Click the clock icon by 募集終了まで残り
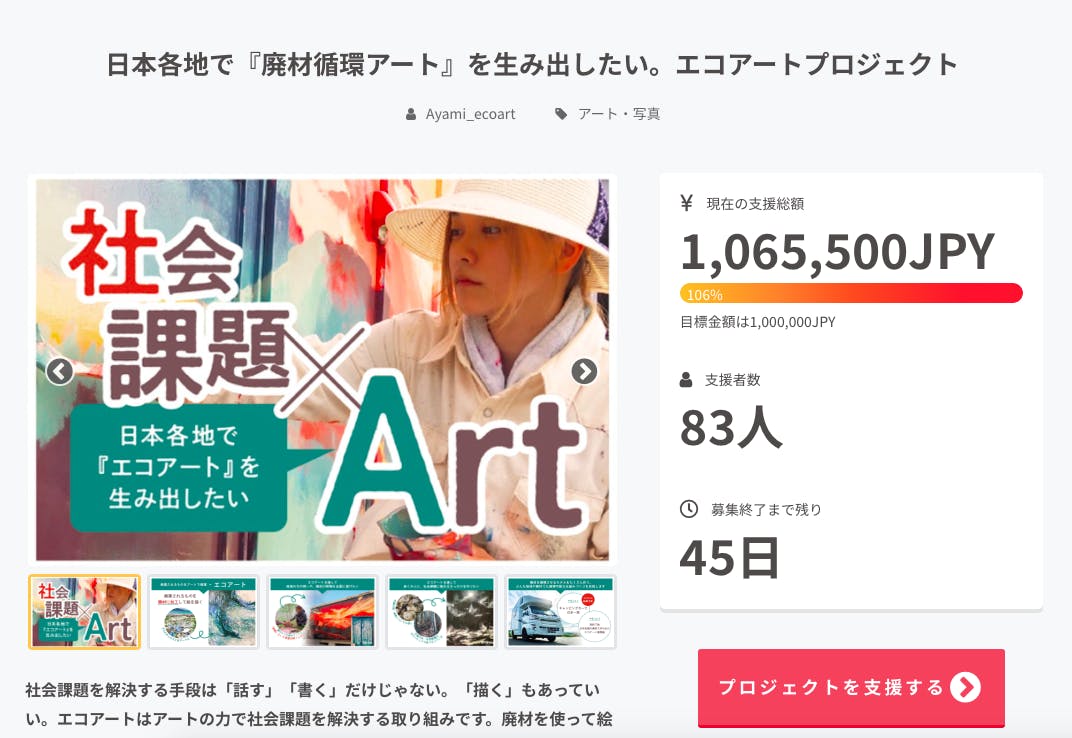This screenshot has height=738, width=1072. point(688,509)
